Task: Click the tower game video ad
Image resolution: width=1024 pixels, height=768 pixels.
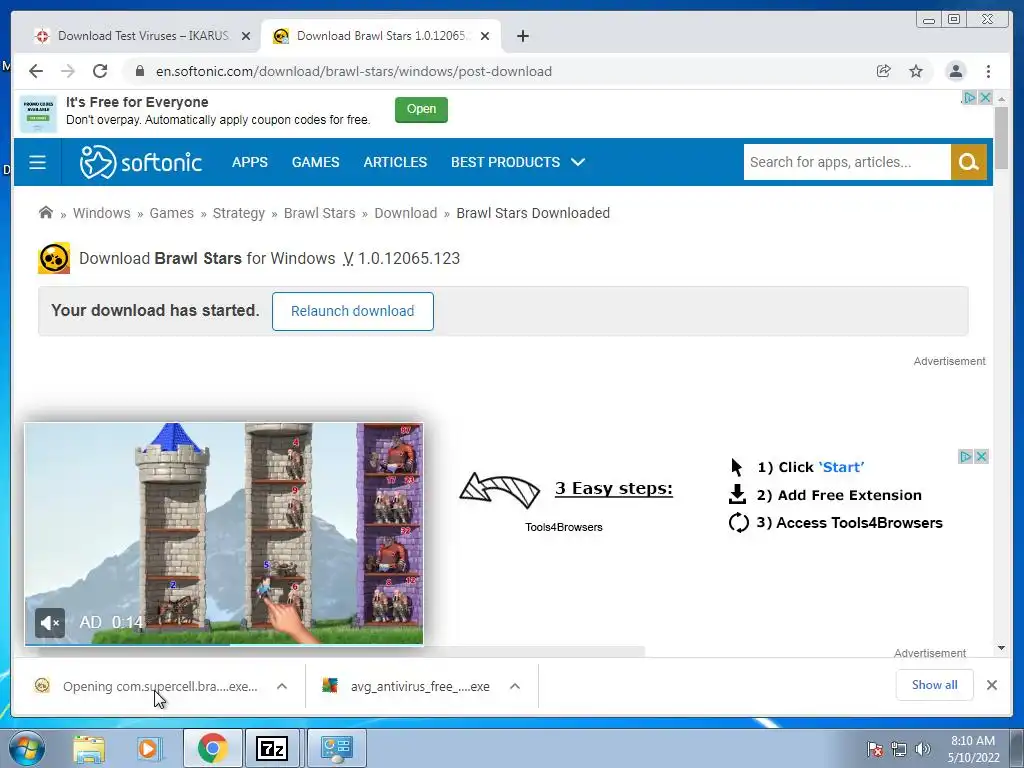Action: (x=223, y=534)
